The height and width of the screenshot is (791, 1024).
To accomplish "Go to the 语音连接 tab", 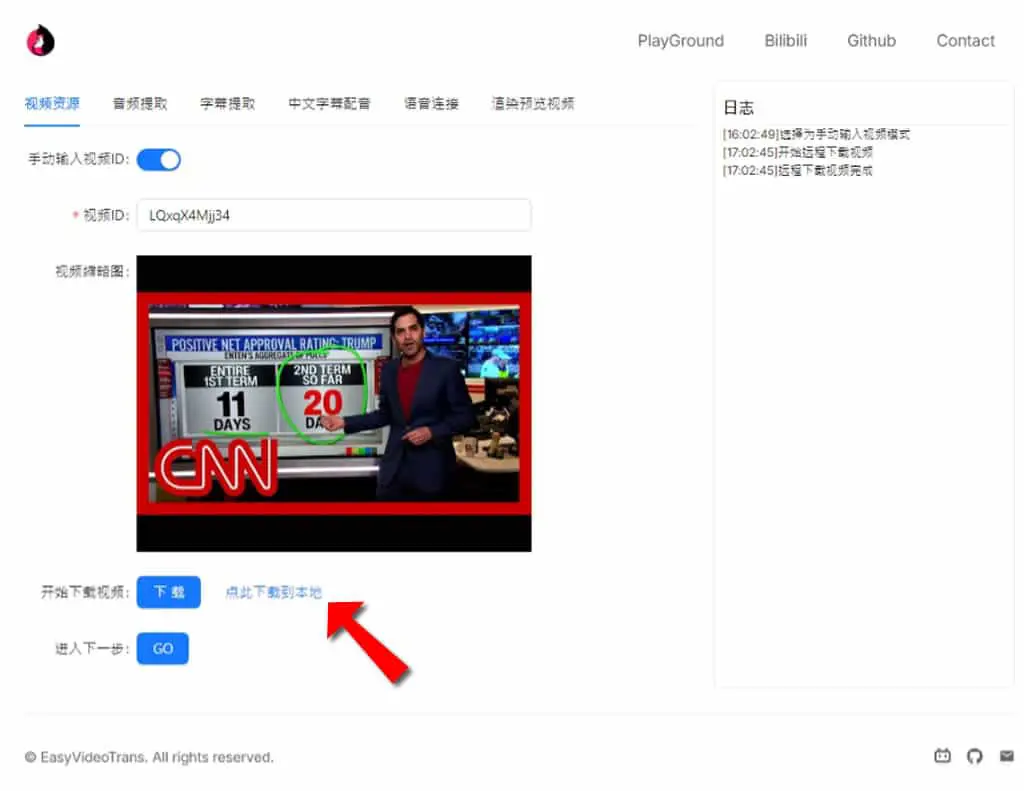I will 431,103.
